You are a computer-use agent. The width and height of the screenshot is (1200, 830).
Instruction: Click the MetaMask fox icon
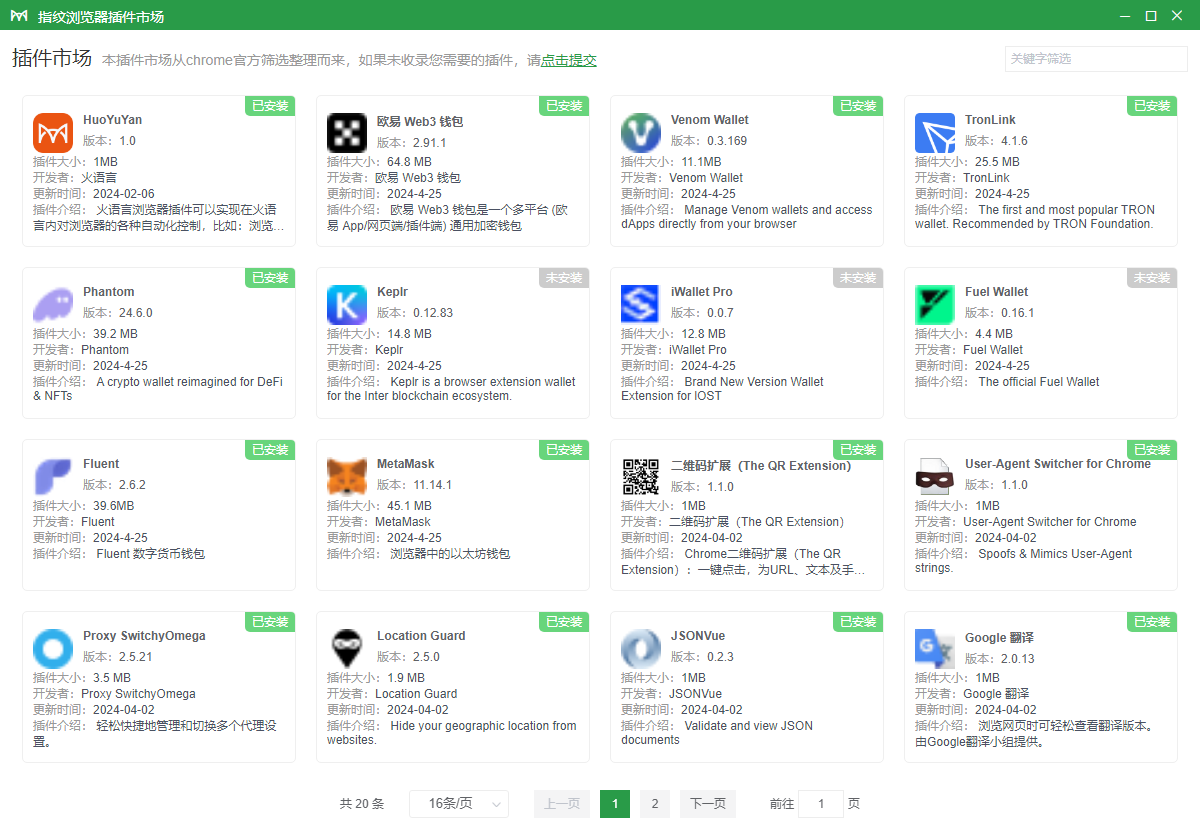347,477
